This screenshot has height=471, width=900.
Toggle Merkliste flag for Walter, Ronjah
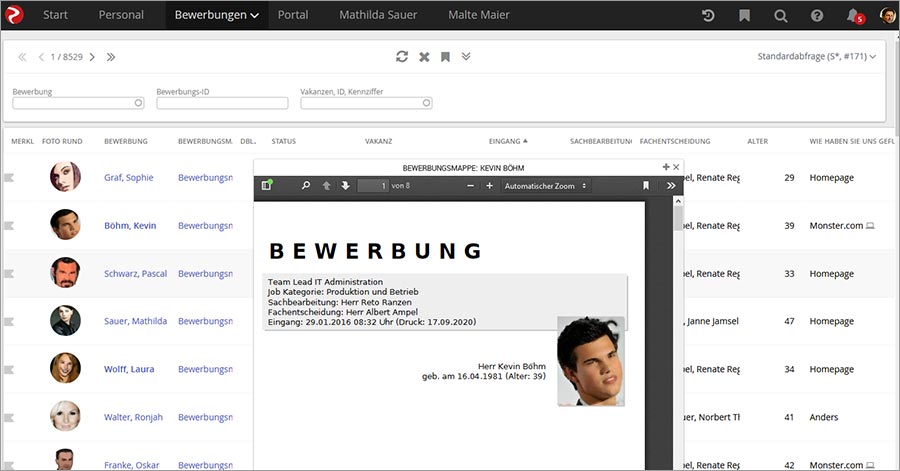pyautogui.click(x=9, y=417)
